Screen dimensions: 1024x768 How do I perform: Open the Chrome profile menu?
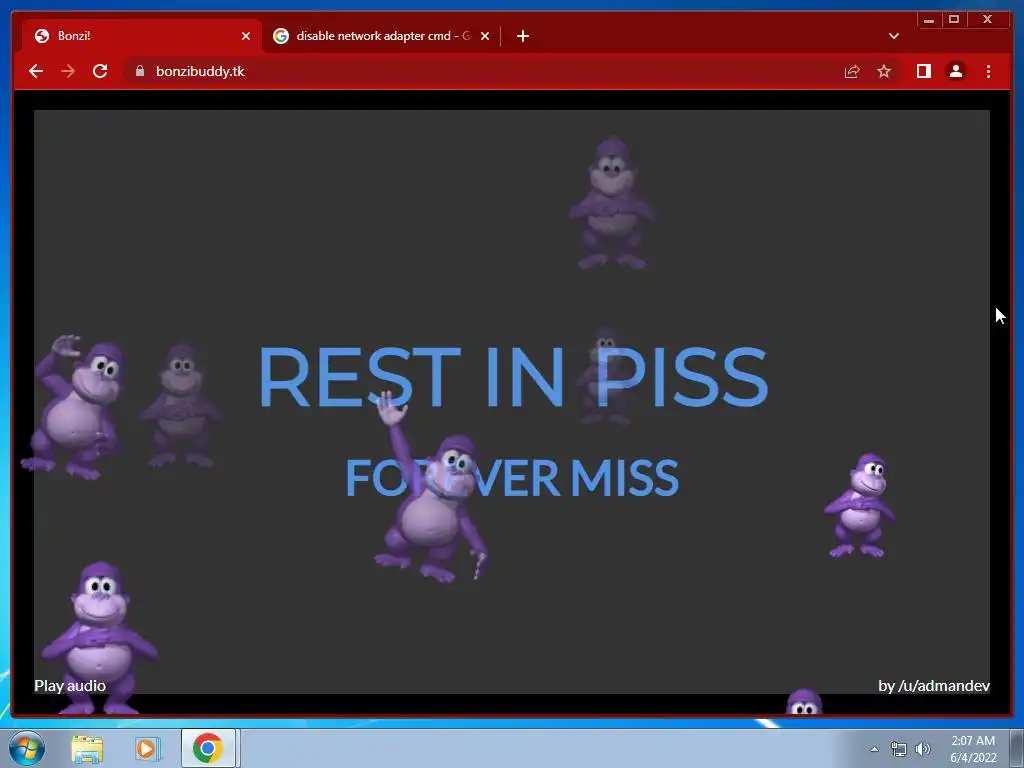coord(955,71)
